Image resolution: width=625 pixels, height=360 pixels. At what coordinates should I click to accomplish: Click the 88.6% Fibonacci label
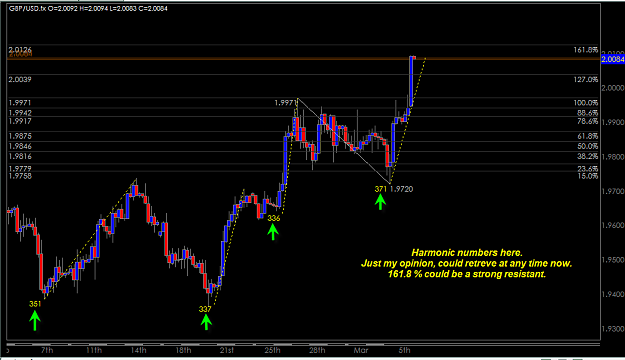[x=587, y=113]
